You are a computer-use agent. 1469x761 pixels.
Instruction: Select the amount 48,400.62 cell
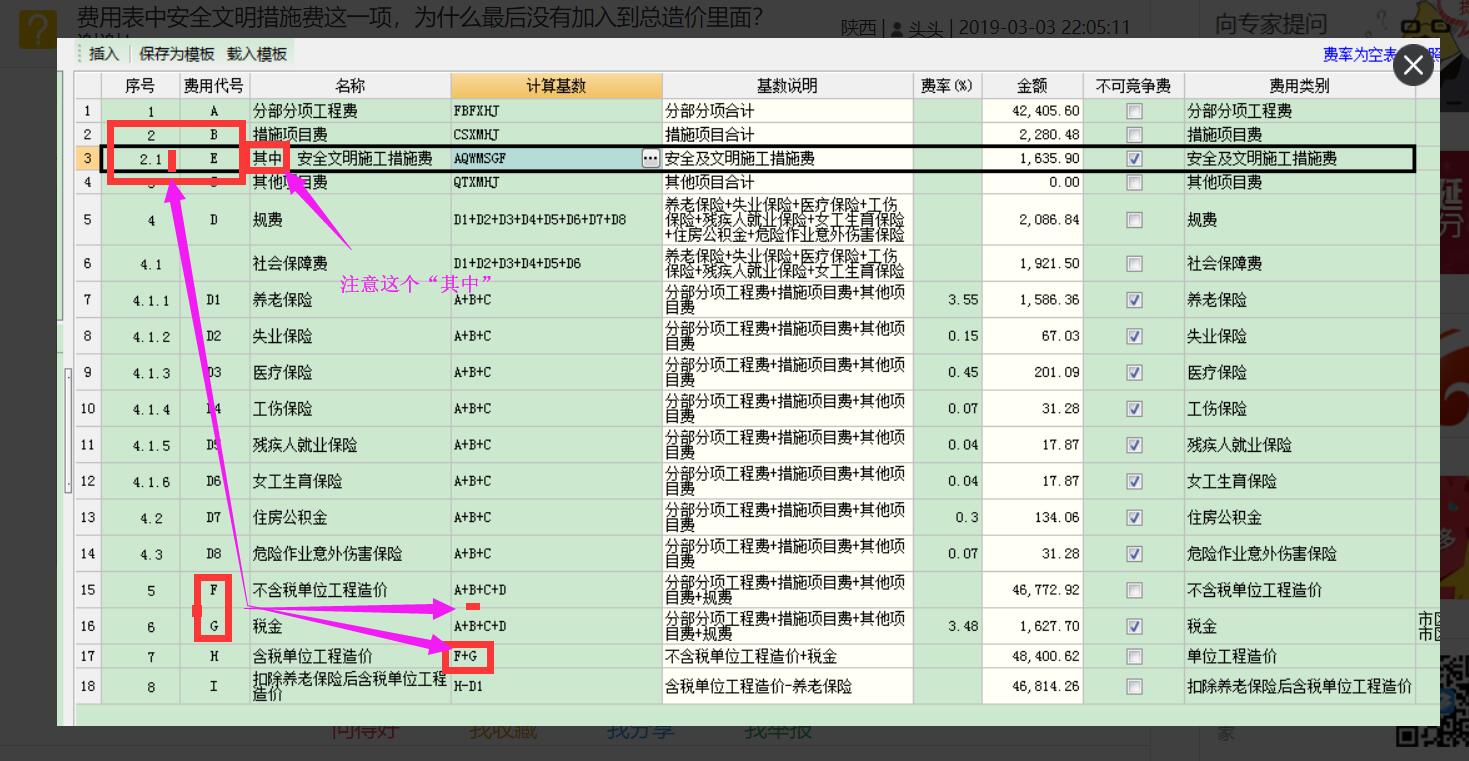[x=1032, y=657]
